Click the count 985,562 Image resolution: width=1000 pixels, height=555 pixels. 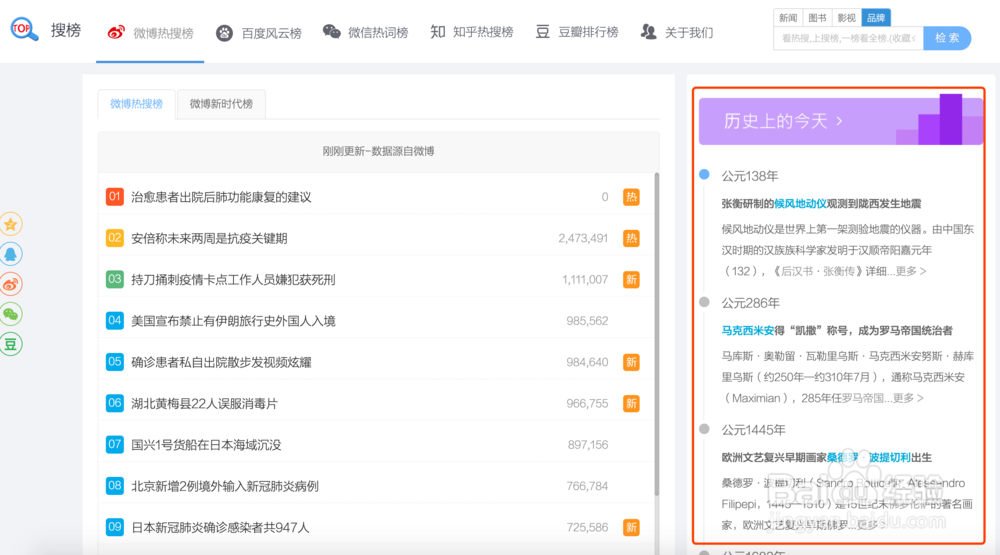[587, 321]
